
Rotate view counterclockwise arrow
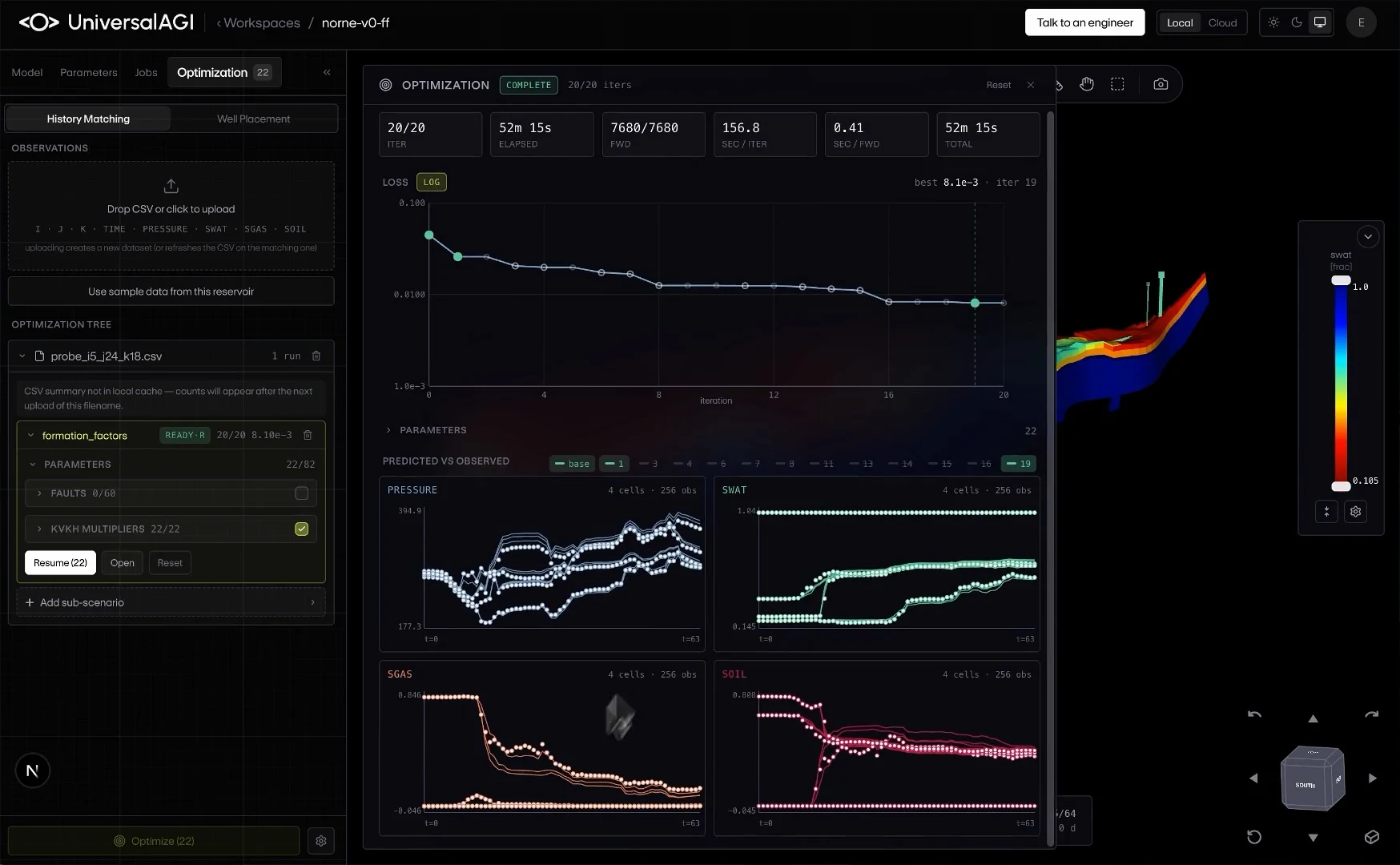[1254, 714]
